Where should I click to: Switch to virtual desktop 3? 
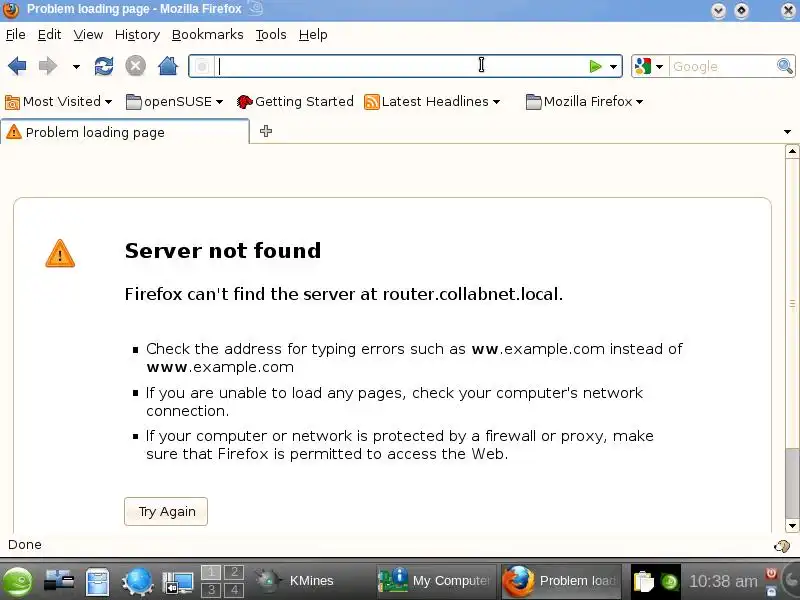[211, 590]
